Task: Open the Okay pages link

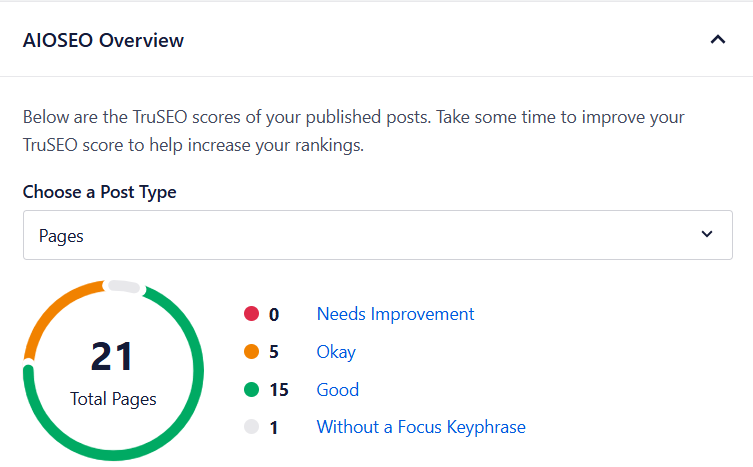Action: click(x=336, y=352)
